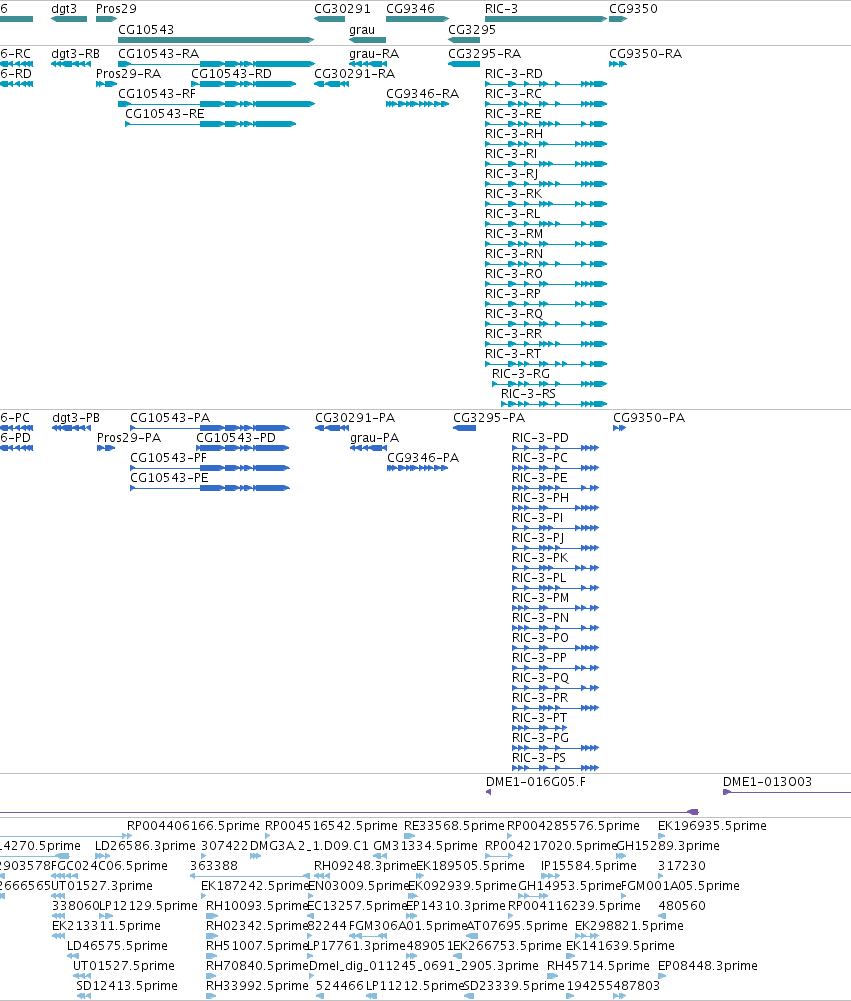Open protein RIC-3-PE
Viewport: 851px width, 1001px height.
click(555, 488)
